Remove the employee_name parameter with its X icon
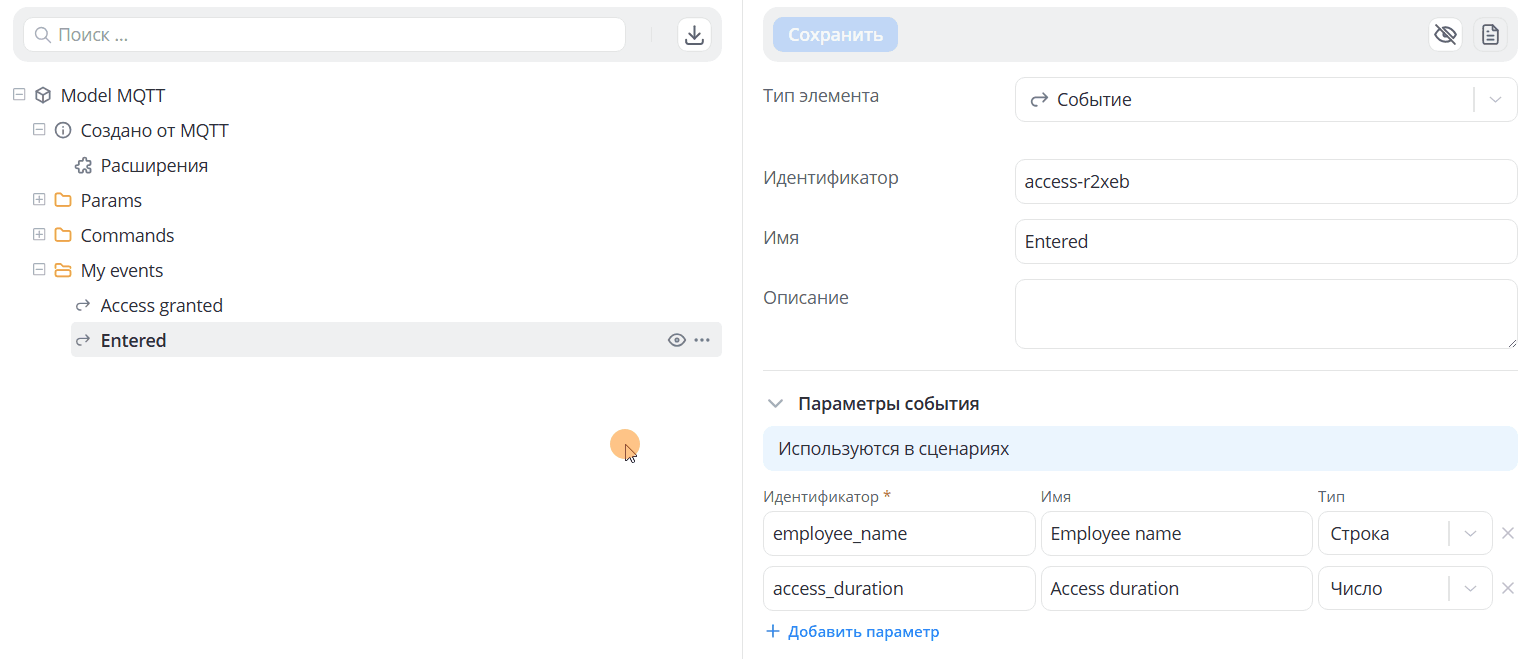Screen dimensions: 1532x659 coord(1508,533)
